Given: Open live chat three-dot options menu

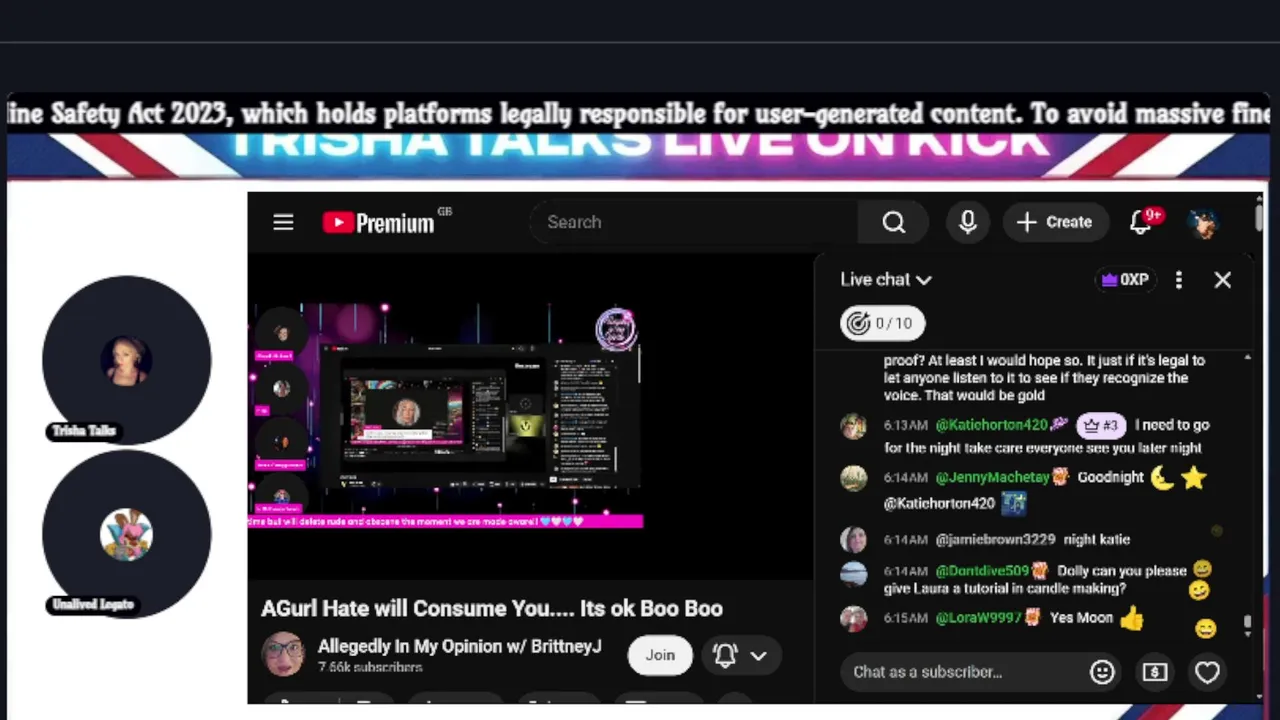Looking at the screenshot, I should point(1179,280).
